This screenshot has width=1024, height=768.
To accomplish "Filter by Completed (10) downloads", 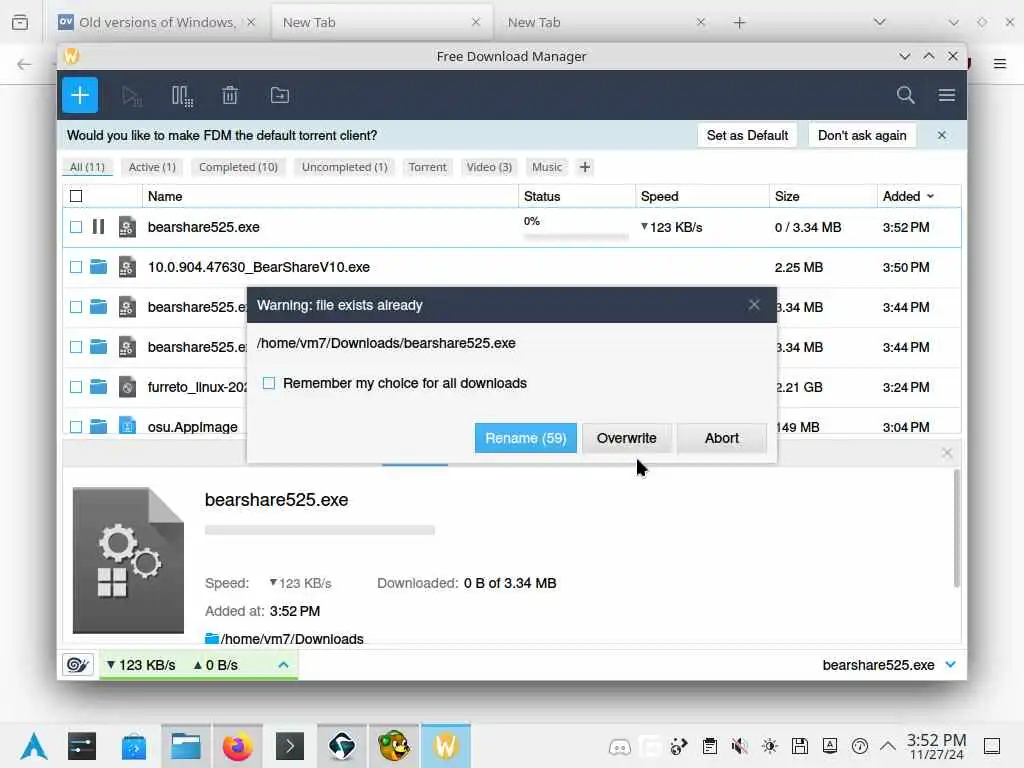I will [x=238, y=167].
